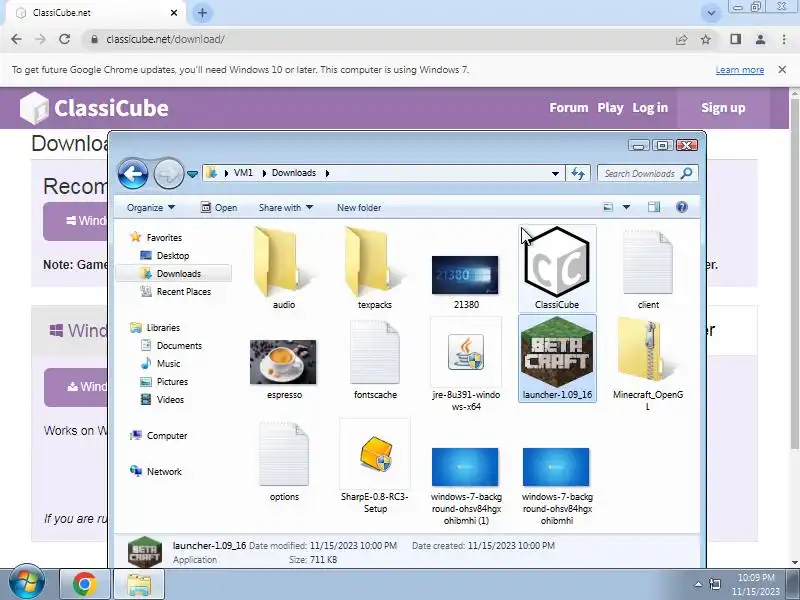Open Music library

[160, 364]
